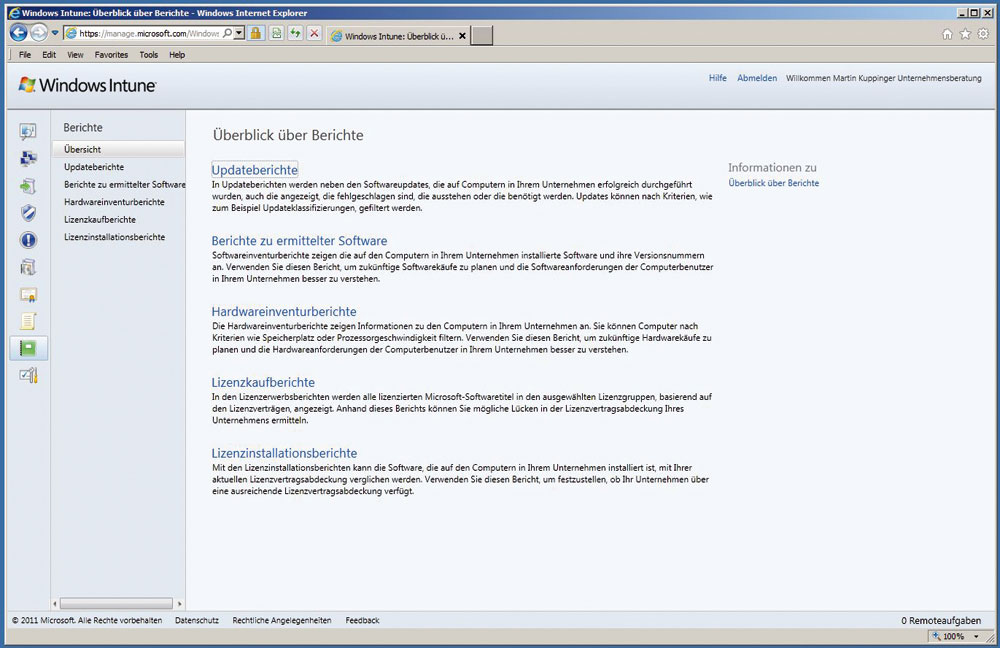Click the search magnifier in address bar
This screenshot has width=1000, height=648.
[x=228, y=33]
